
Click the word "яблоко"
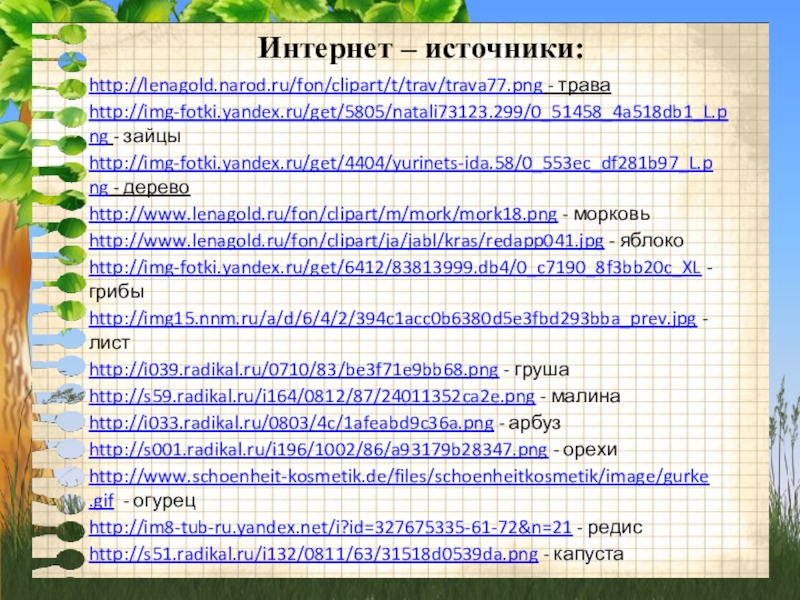pyautogui.click(x=652, y=240)
